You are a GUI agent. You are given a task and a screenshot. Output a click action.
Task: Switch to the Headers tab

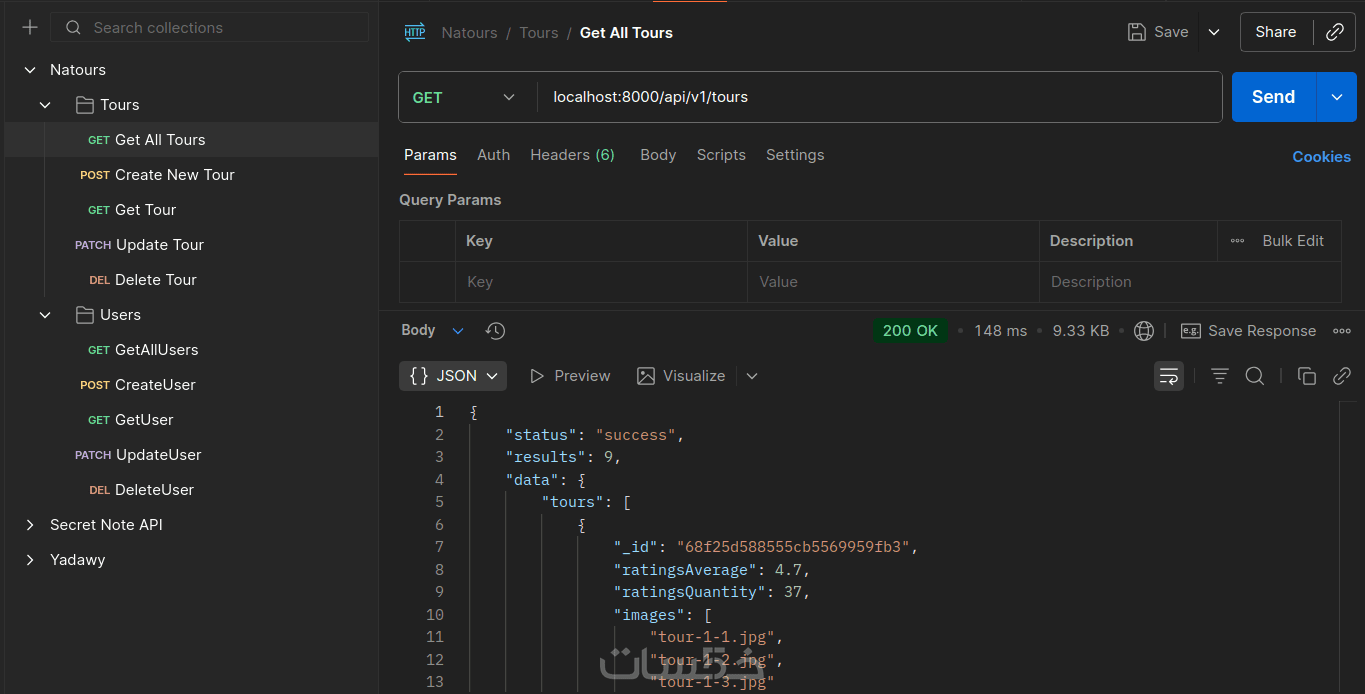572,155
